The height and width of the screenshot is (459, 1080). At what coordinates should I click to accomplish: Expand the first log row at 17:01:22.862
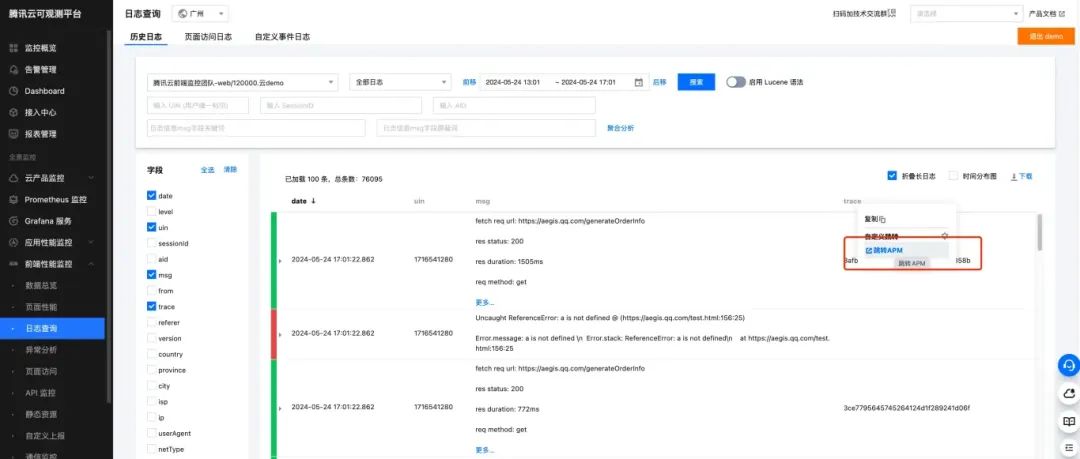coord(280,261)
